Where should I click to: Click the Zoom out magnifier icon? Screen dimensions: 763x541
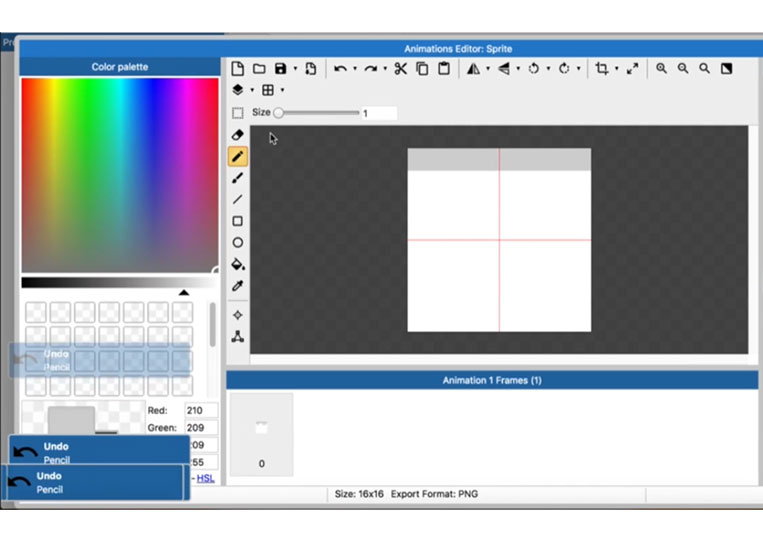pos(683,69)
